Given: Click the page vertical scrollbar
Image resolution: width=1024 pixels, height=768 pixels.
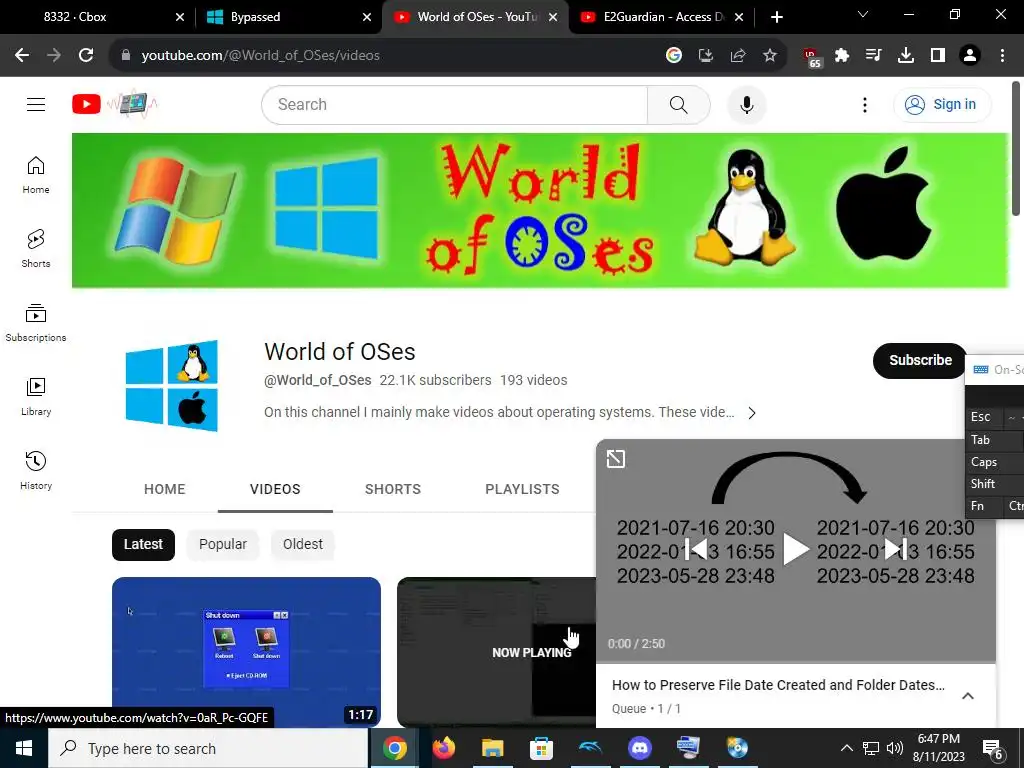Looking at the screenshot, I should (x=1016, y=148).
